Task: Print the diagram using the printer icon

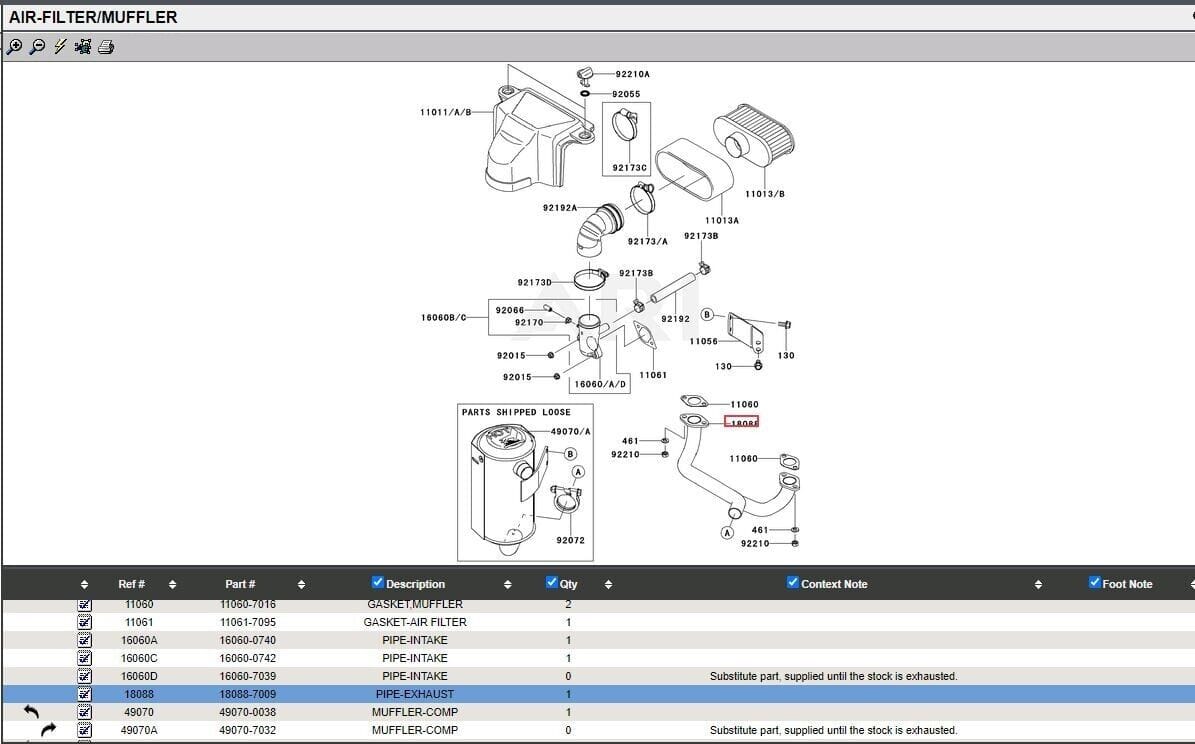Action: (106, 46)
